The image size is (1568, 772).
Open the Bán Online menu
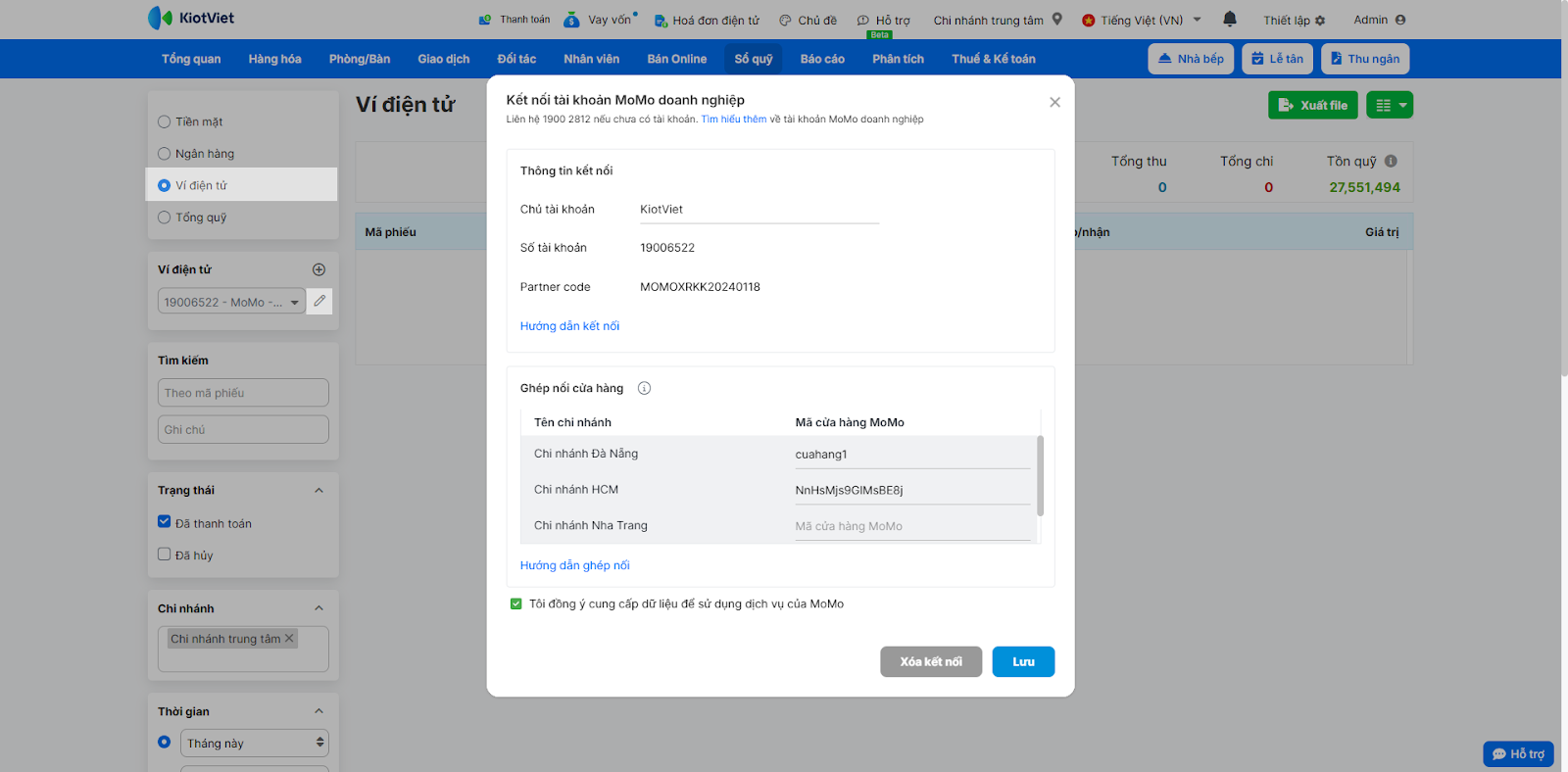[676, 59]
